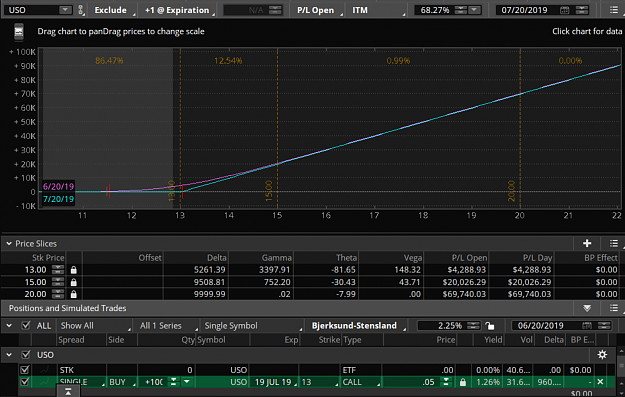Open the dropdown arrow next to 68.27%

(x=474, y=10)
